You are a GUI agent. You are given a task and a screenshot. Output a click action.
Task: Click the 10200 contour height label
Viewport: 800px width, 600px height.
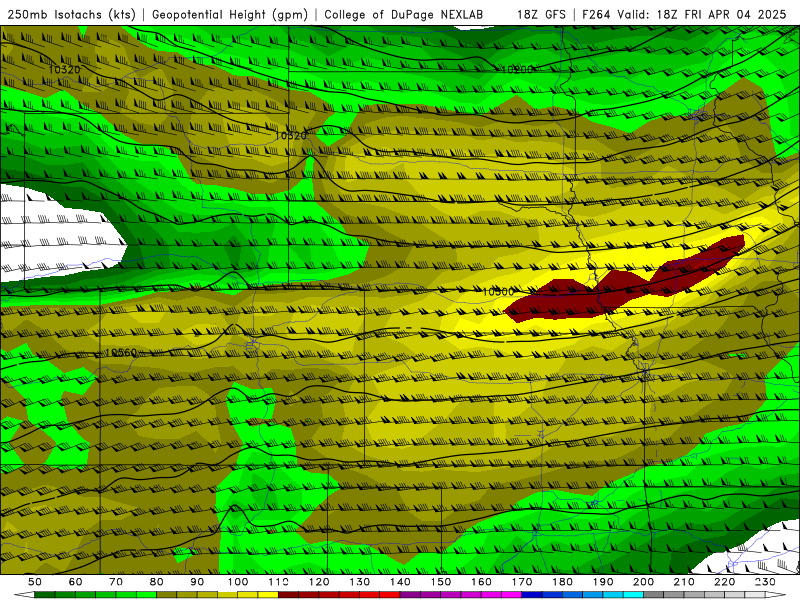[517, 69]
